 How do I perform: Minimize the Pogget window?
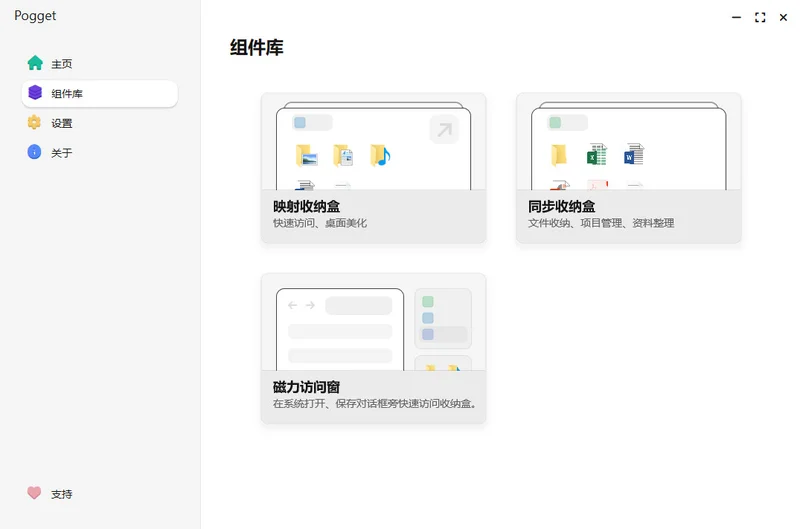(736, 17)
